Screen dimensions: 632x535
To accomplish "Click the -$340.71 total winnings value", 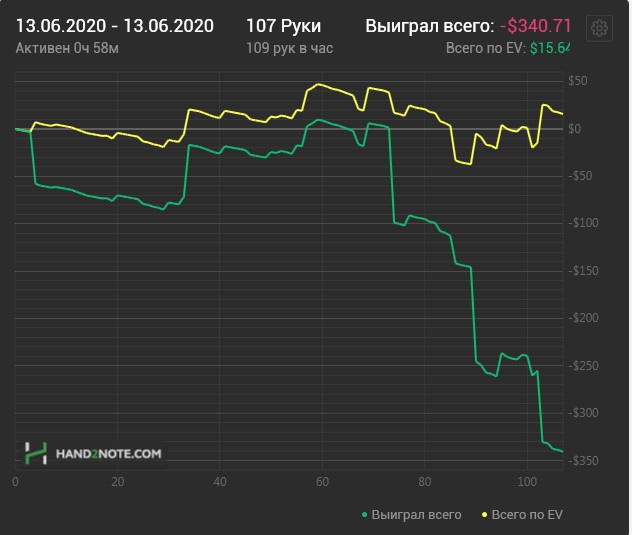I will [x=541, y=26].
